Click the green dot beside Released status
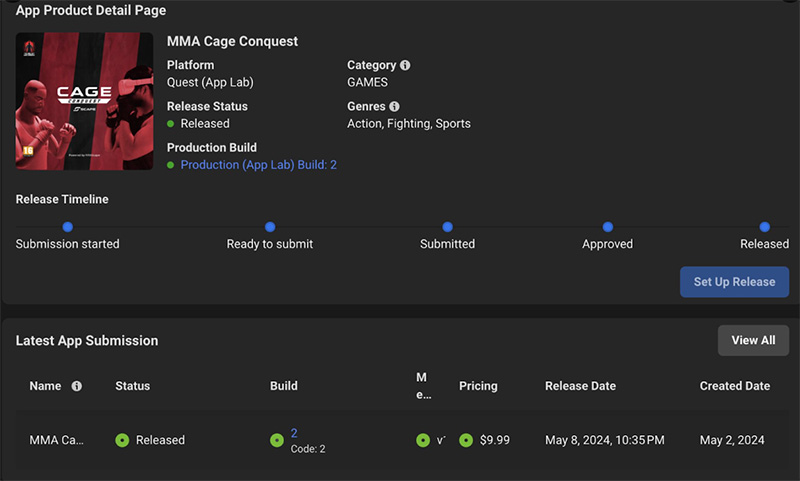800x481 pixels. 171,124
